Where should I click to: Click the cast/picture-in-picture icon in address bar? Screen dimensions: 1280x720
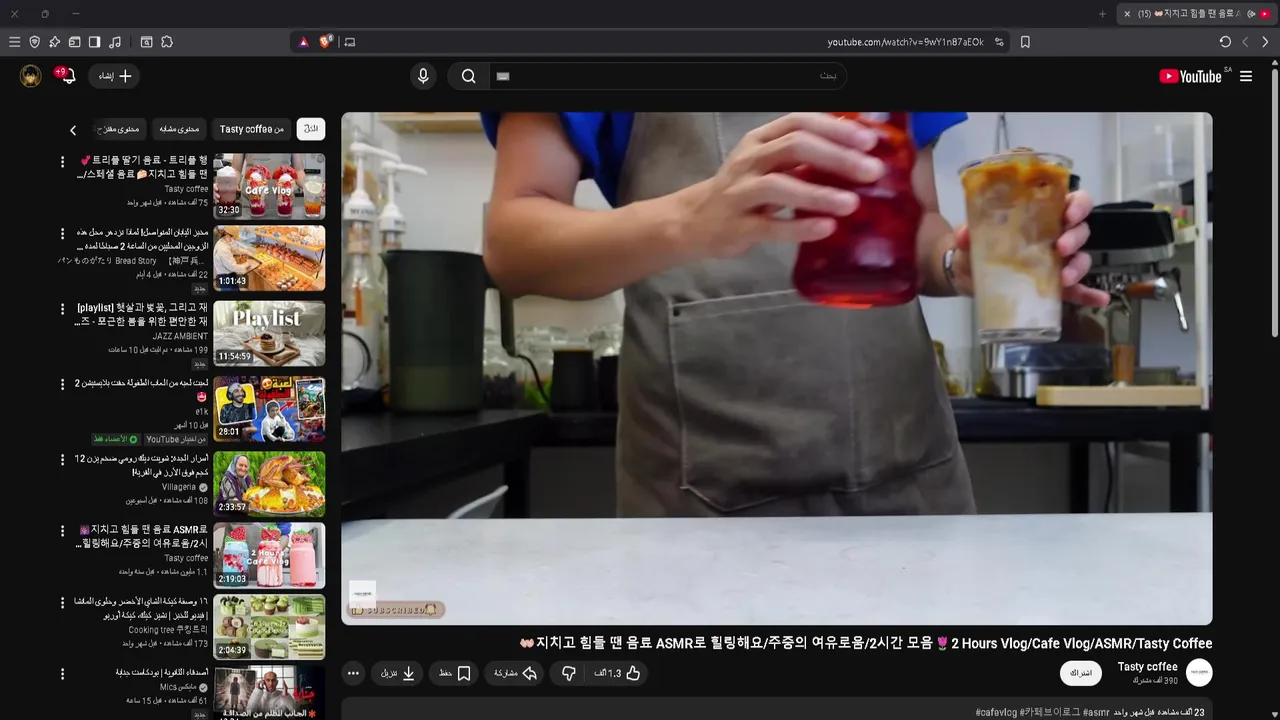349,42
